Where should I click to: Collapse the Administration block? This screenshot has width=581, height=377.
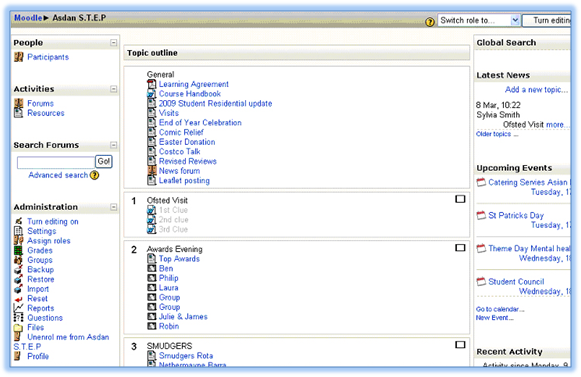pyautogui.click(x=114, y=207)
